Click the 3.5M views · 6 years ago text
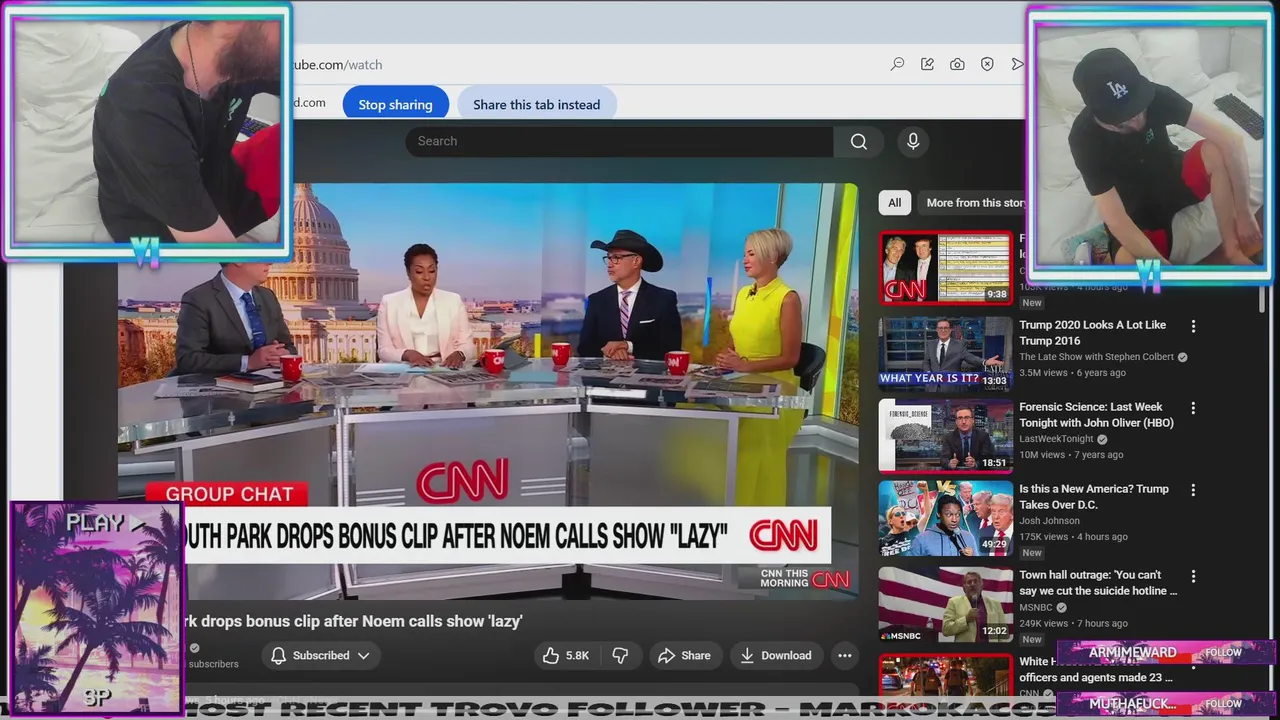The width and height of the screenshot is (1280, 720). 1072,373
